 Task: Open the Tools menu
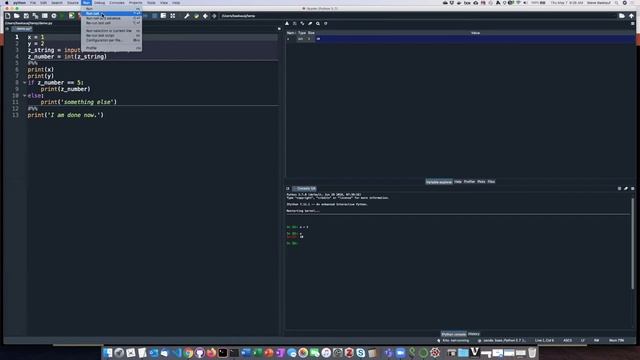click(x=151, y=3)
